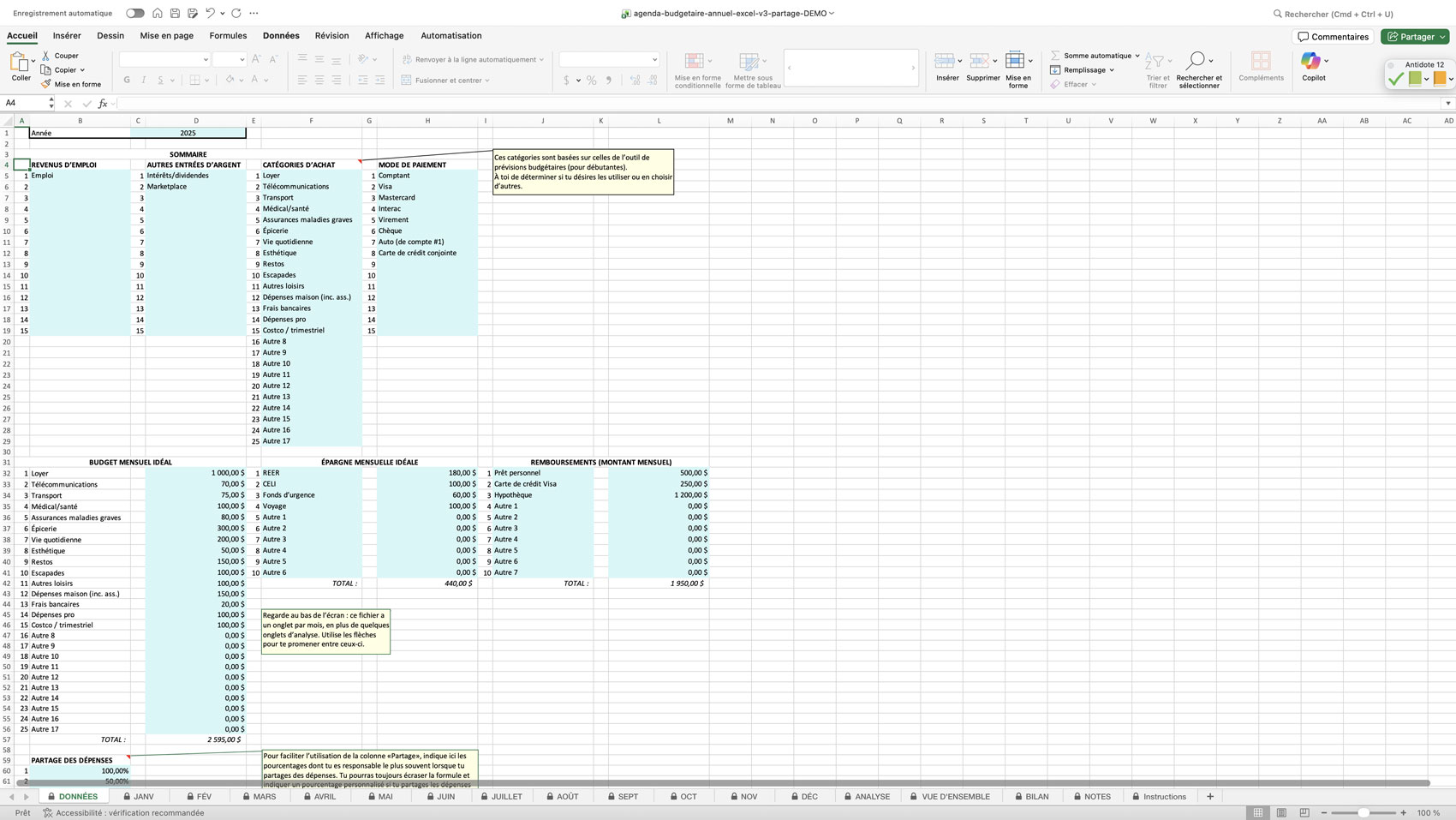Toggle the Enregistrement automatique switch

point(134,13)
